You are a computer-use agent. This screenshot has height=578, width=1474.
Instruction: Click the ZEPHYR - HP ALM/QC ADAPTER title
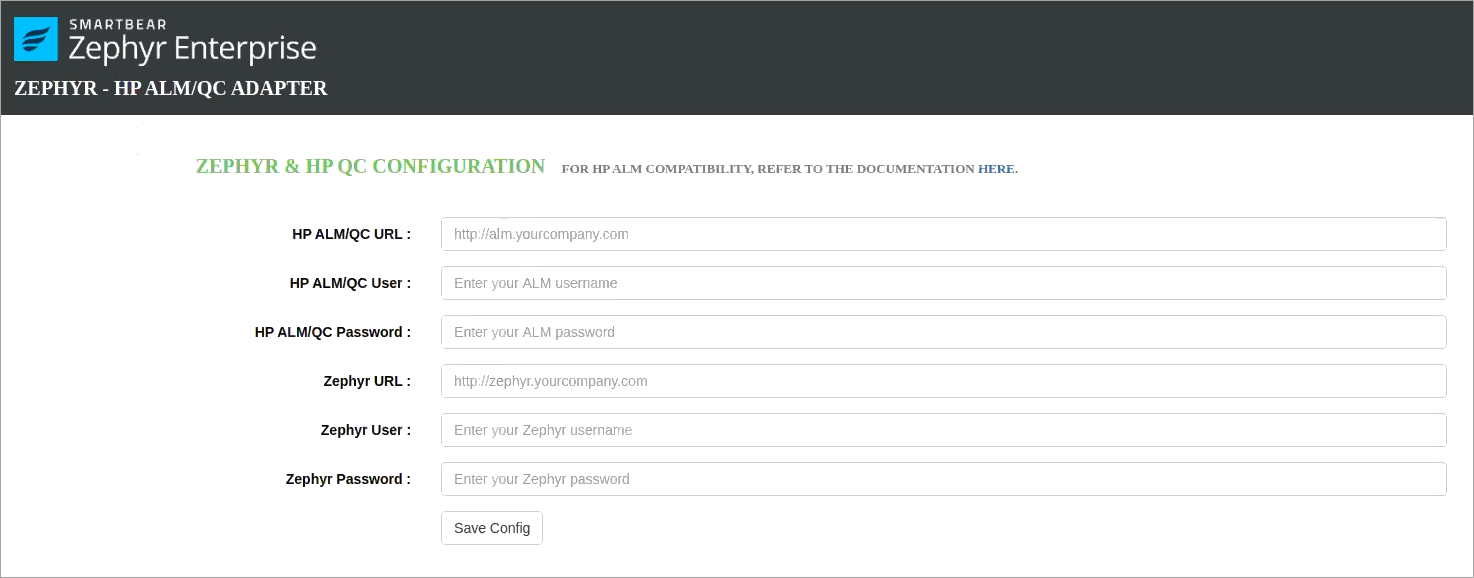(x=171, y=88)
